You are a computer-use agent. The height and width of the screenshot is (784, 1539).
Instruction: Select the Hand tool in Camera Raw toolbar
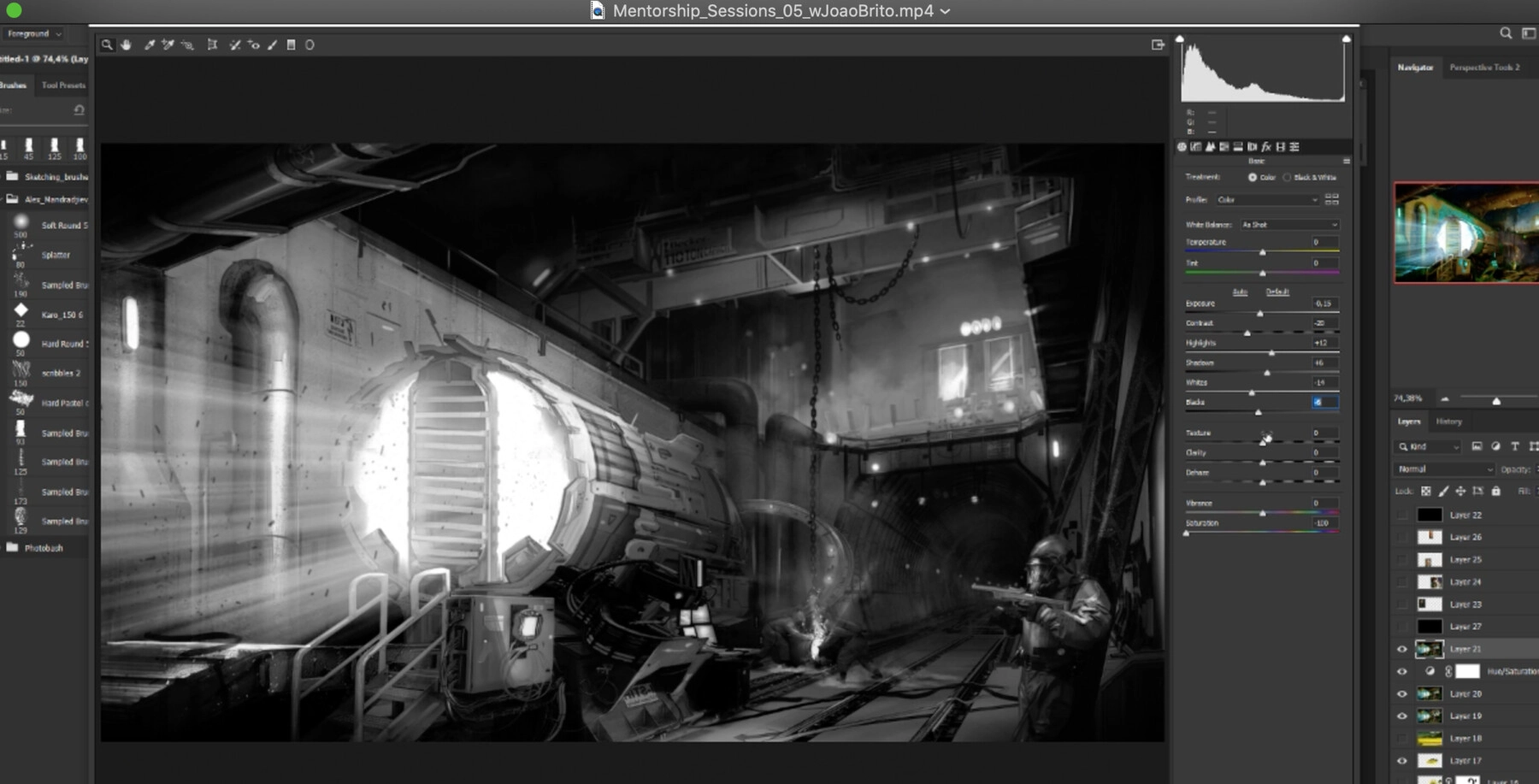click(x=127, y=45)
